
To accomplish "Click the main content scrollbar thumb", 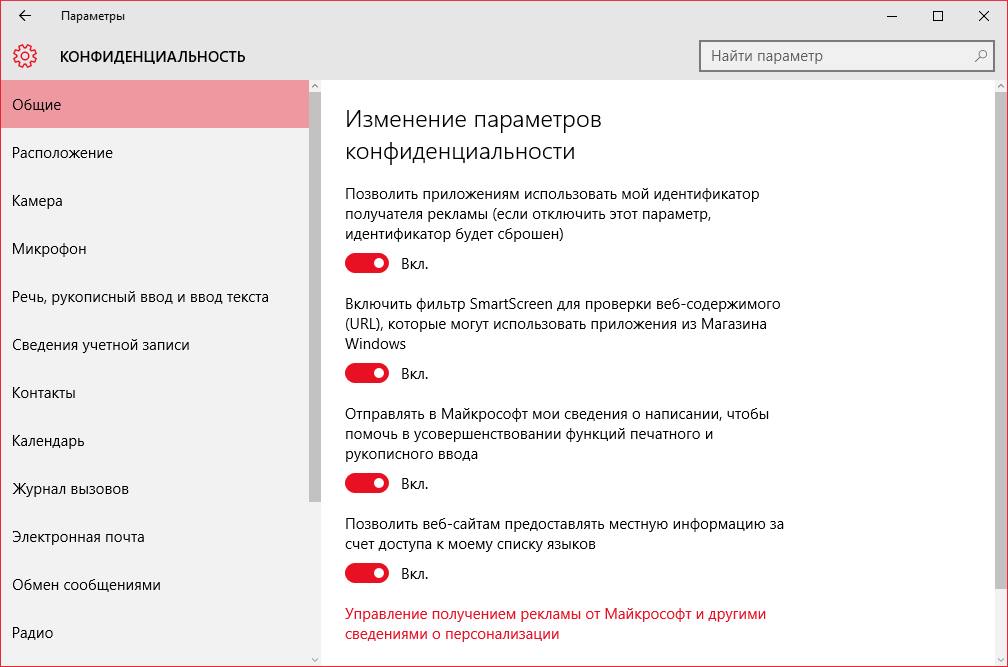I will (x=1001, y=340).
